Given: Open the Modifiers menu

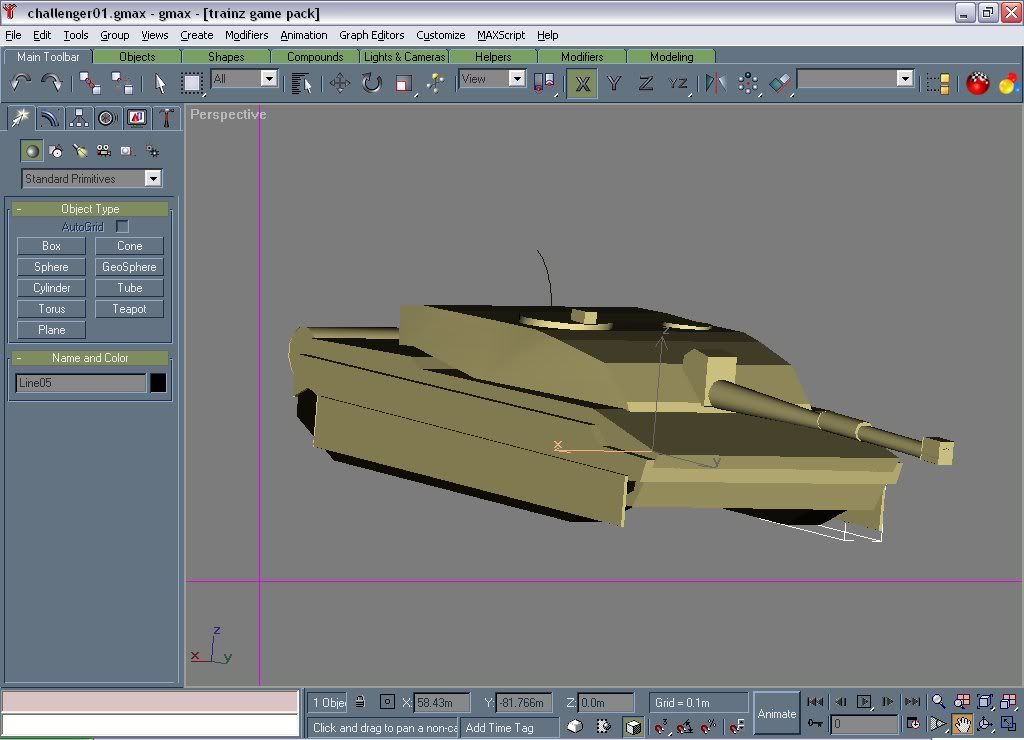Looking at the screenshot, I should (246, 35).
